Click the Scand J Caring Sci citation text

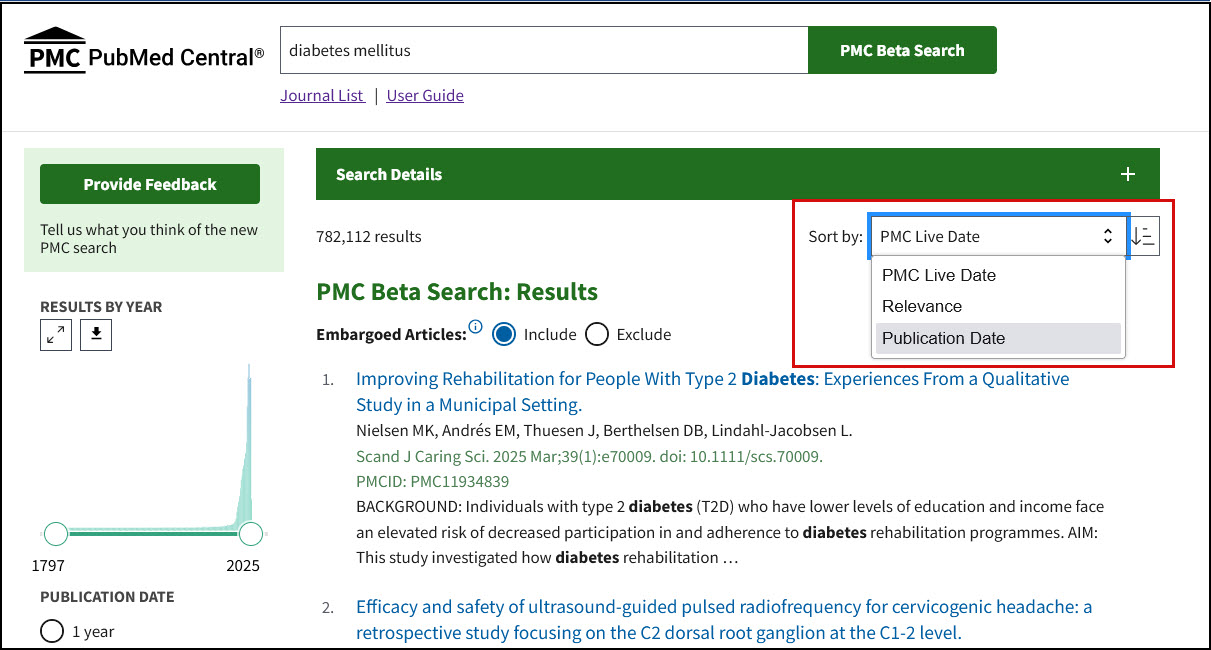coord(589,456)
